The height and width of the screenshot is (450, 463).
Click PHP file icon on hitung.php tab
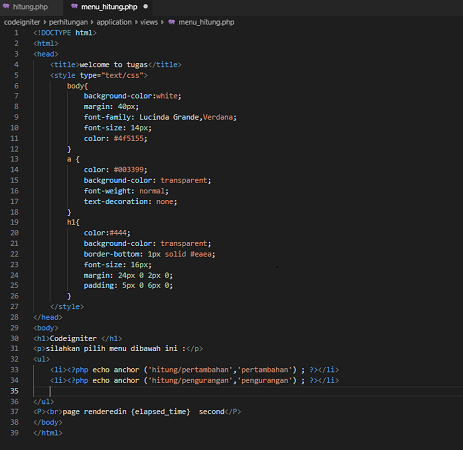[6, 6]
